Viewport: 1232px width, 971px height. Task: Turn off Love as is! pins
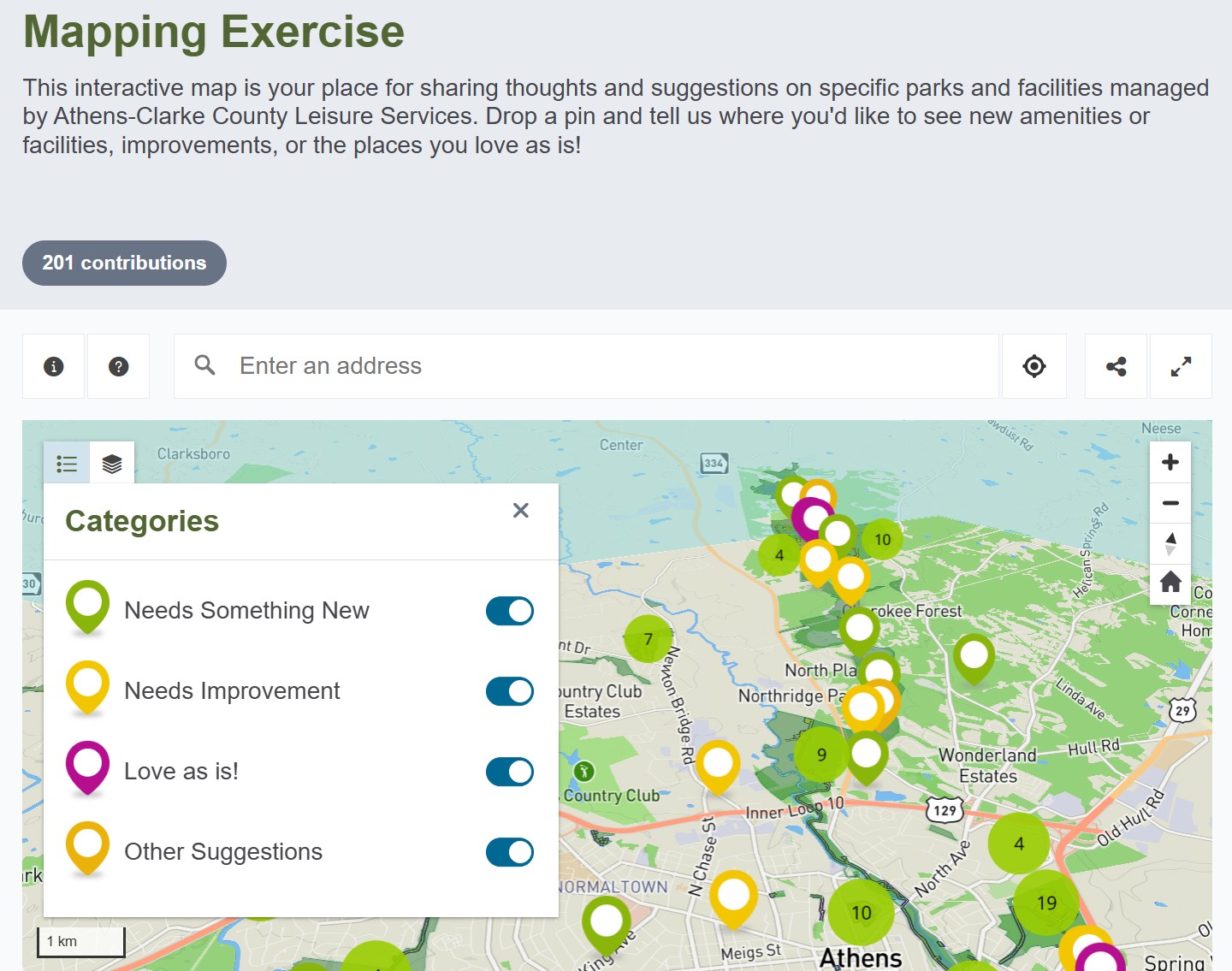509,772
